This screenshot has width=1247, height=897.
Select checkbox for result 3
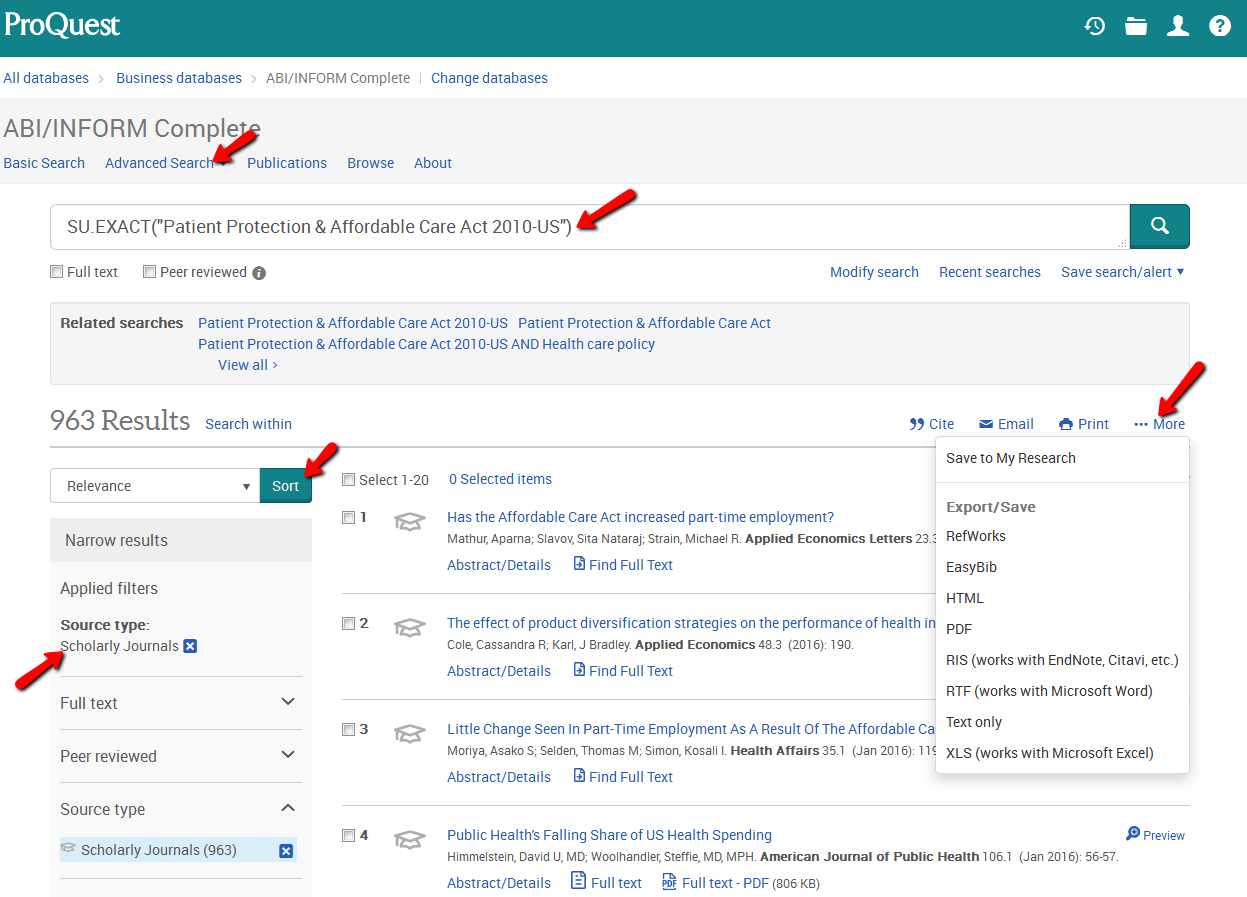[348, 730]
